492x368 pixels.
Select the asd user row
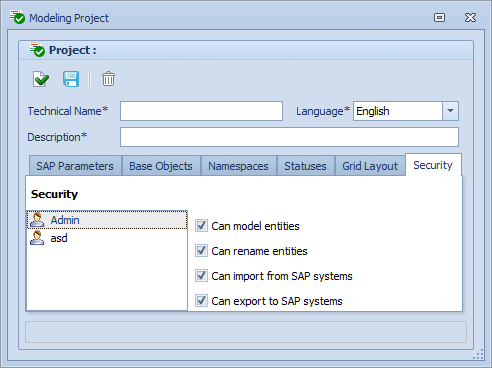click(x=107, y=238)
